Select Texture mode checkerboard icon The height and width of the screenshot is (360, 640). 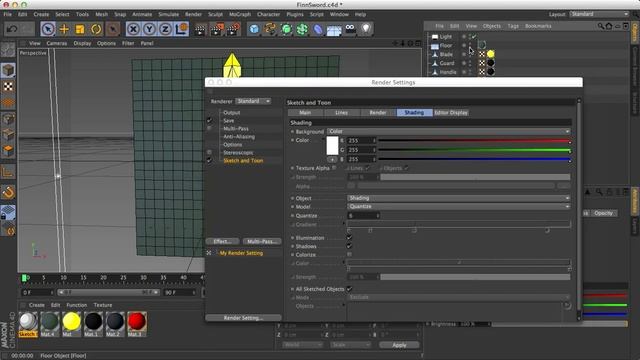tap(8, 87)
